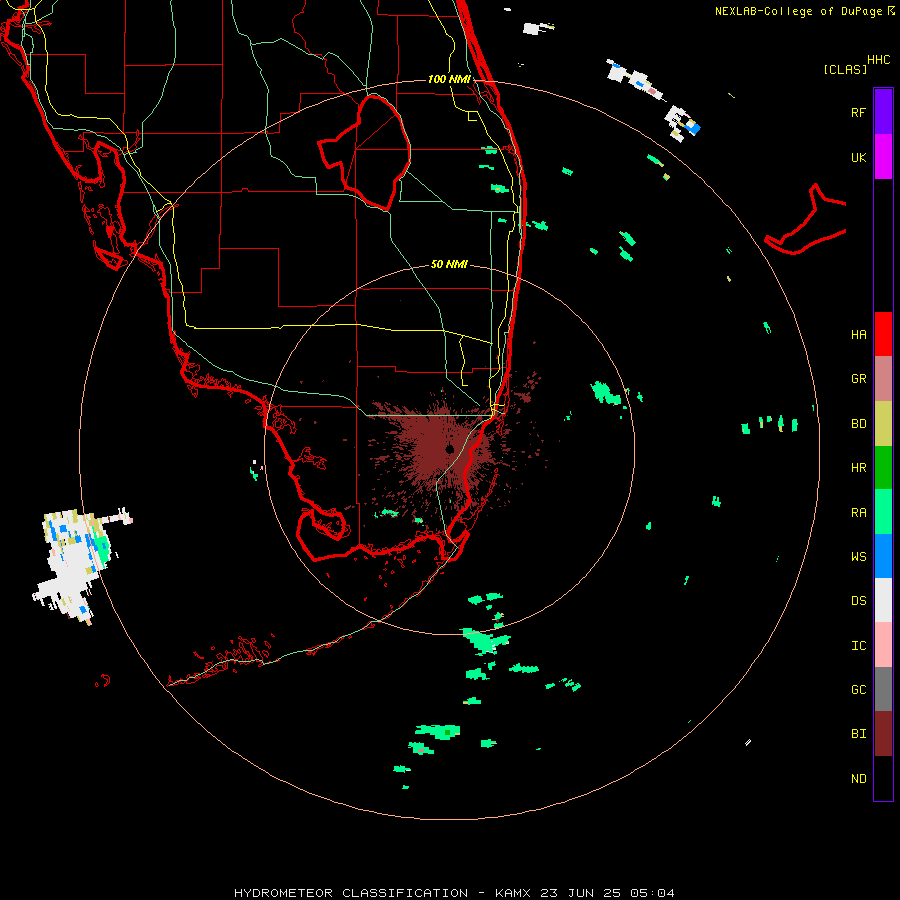Click the 'UK' legend label
Viewport: 900px width, 900px height.
858,157
